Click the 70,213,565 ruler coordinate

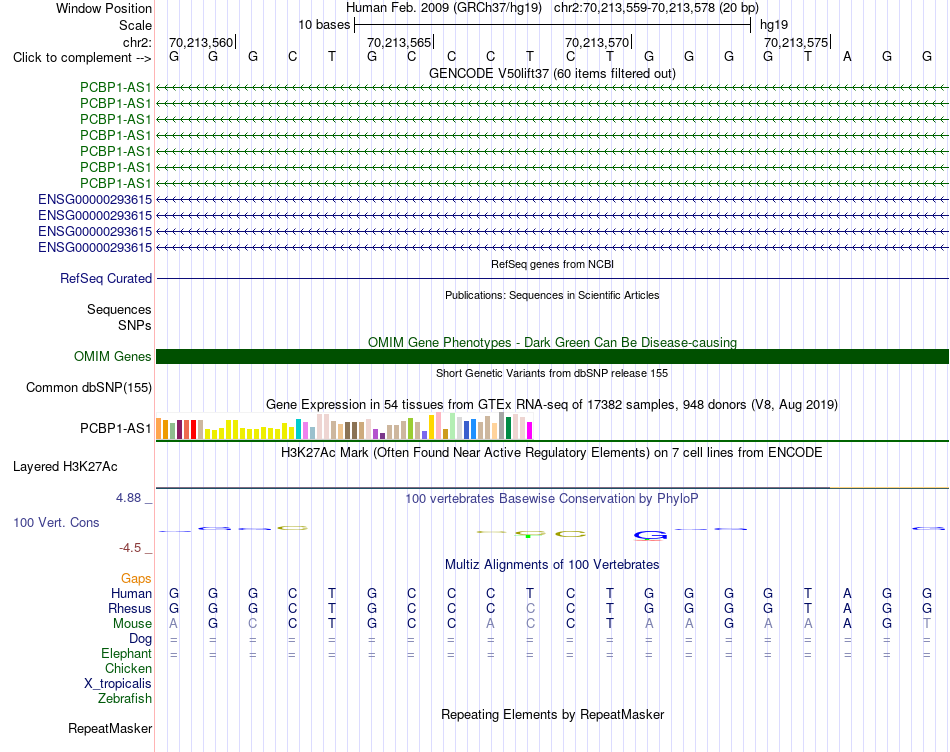[399, 42]
